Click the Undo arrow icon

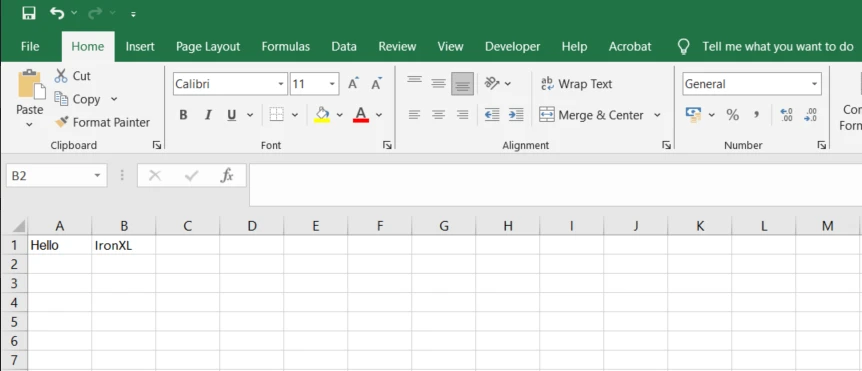point(57,13)
